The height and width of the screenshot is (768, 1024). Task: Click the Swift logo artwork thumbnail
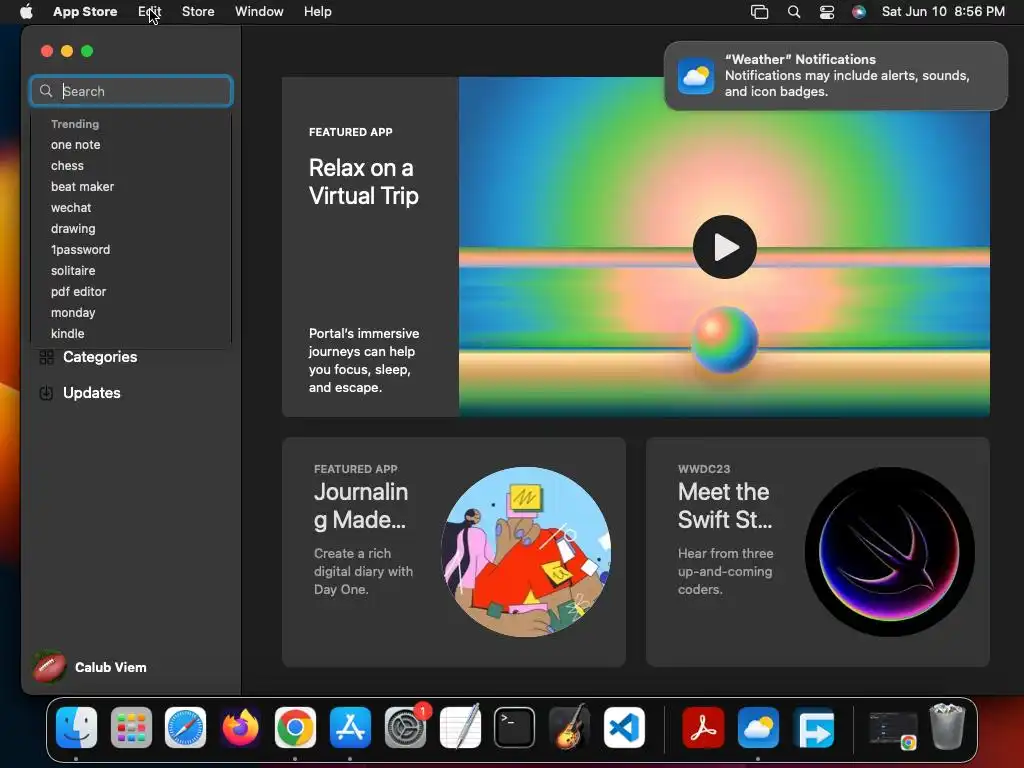coord(889,552)
